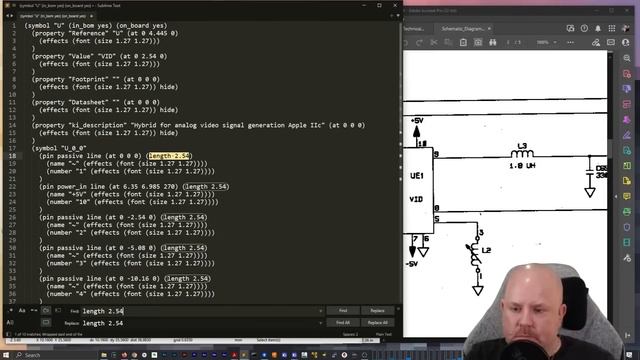The width and height of the screenshot is (640, 360).
Task: Close the Schematic_Diagram tab in Acrobat
Action: 489,29
